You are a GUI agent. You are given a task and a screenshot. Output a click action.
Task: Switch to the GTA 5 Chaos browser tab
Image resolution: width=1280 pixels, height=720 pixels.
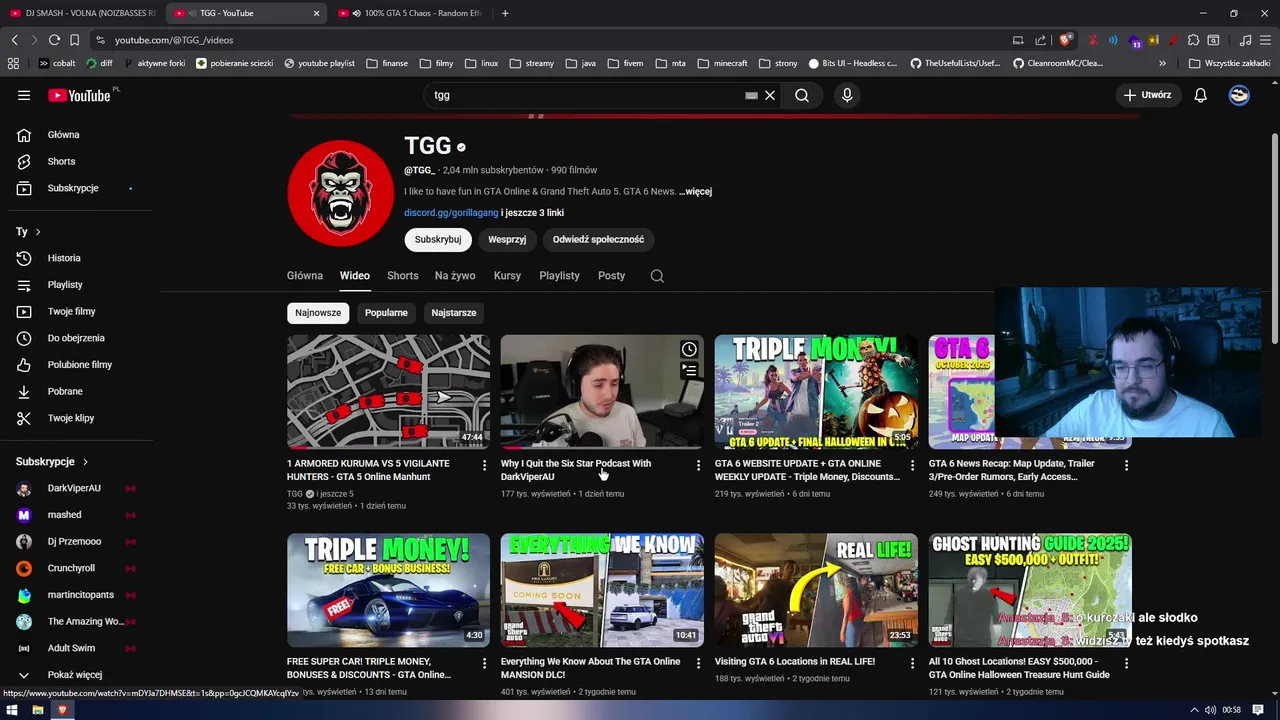pos(410,13)
